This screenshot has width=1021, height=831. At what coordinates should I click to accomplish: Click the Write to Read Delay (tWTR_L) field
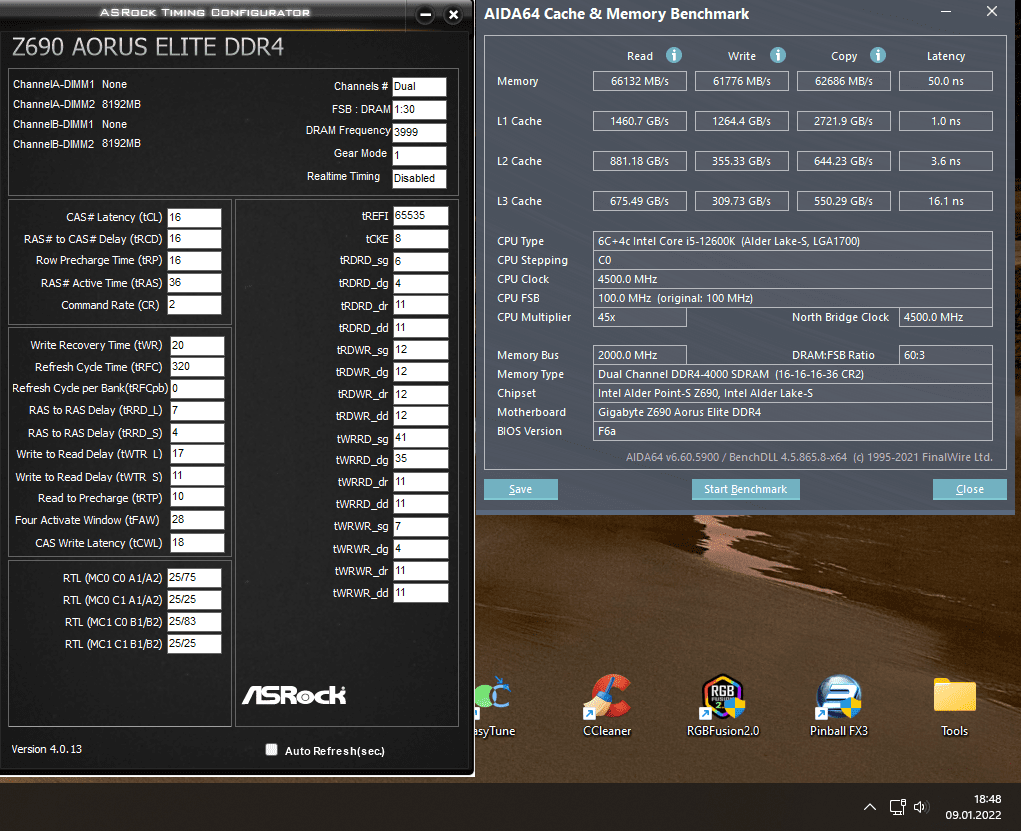[x=197, y=454]
